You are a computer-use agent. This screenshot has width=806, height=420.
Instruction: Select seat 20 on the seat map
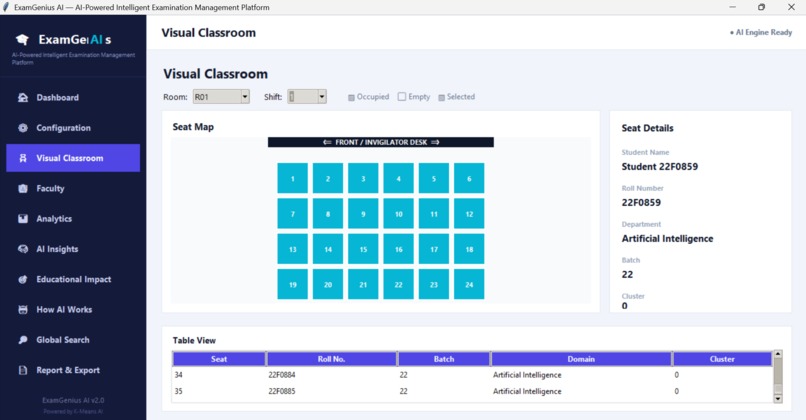328,284
